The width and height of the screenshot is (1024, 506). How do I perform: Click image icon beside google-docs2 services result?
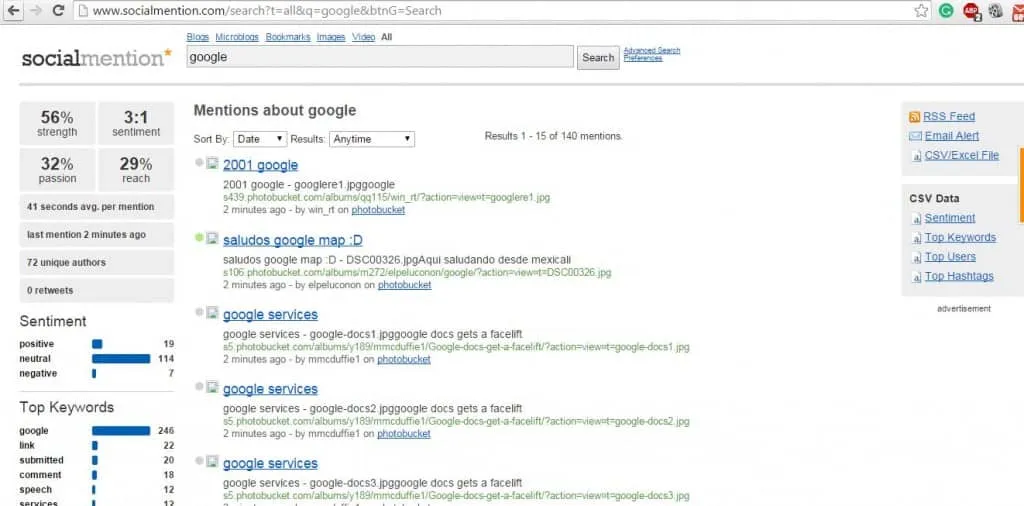tap(212, 387)
